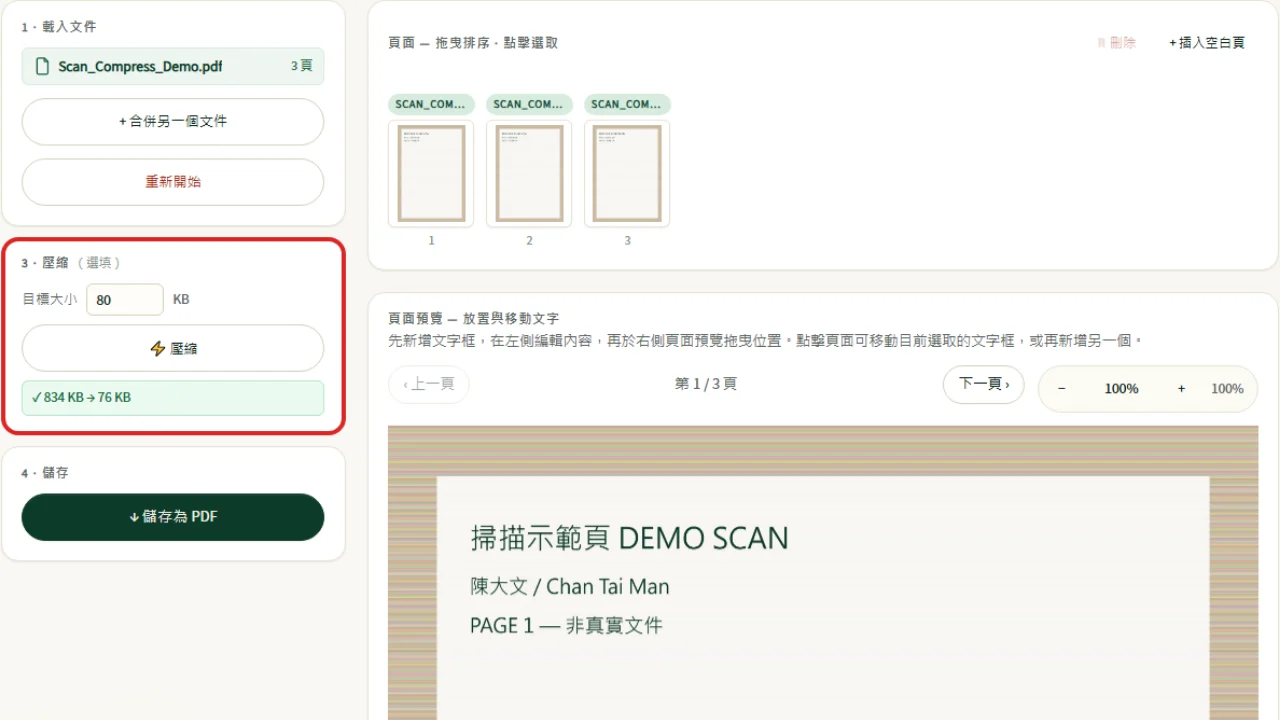Click the PAGE 1 — 非真實文件 text
Image resolution: width=1280 pixels, height=720 pixels.
[566, 626]
